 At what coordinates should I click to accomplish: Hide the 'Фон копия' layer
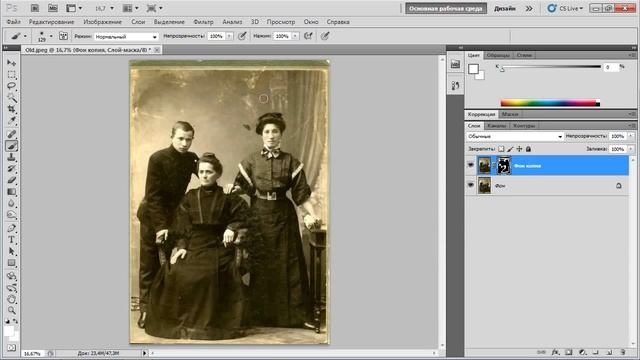[471, 166]
